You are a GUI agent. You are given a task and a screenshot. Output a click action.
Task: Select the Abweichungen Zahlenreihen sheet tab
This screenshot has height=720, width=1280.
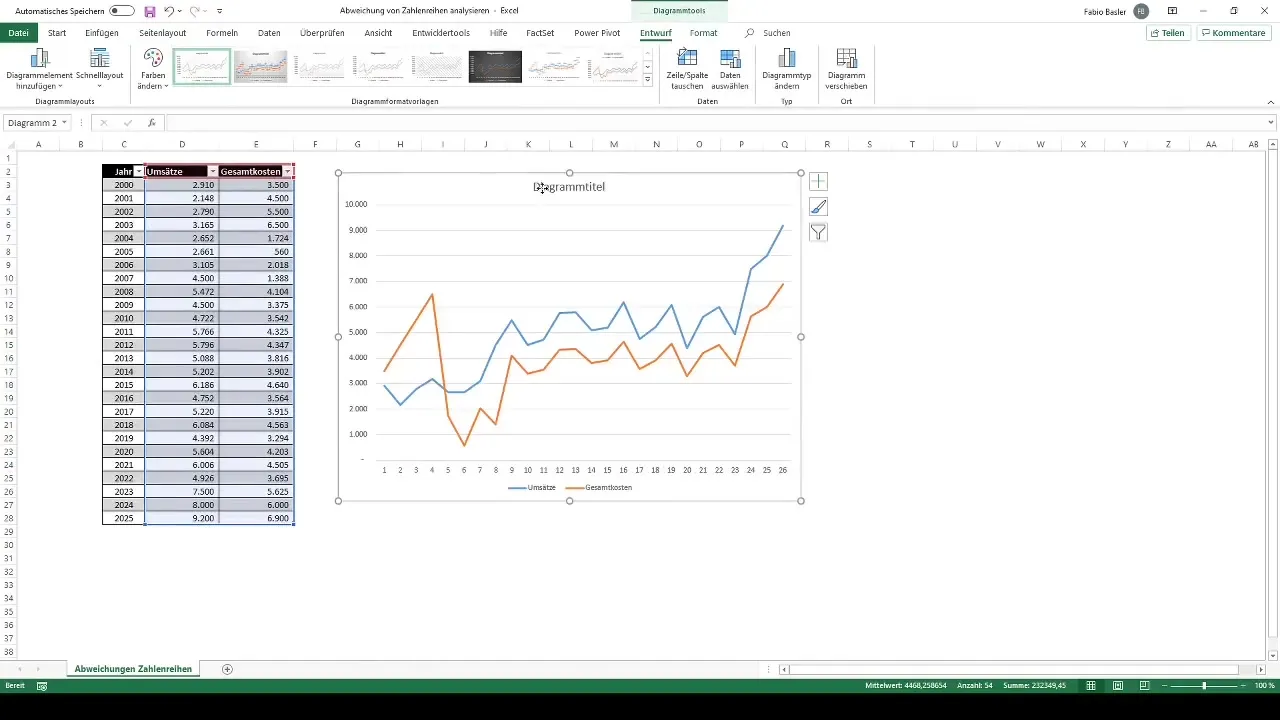133,669
